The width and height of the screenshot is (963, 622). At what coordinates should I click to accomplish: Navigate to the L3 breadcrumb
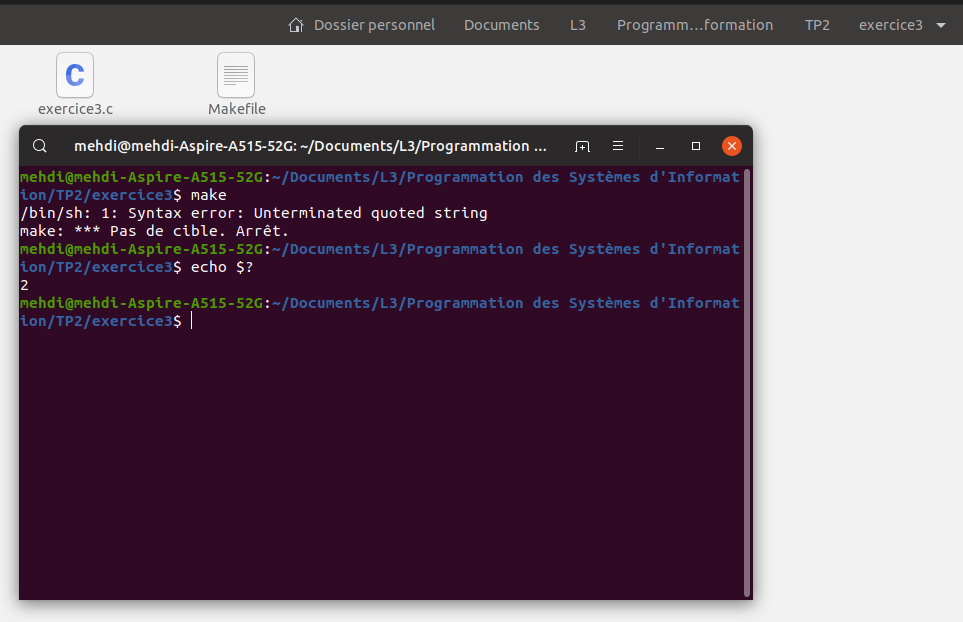pos(577,25)
